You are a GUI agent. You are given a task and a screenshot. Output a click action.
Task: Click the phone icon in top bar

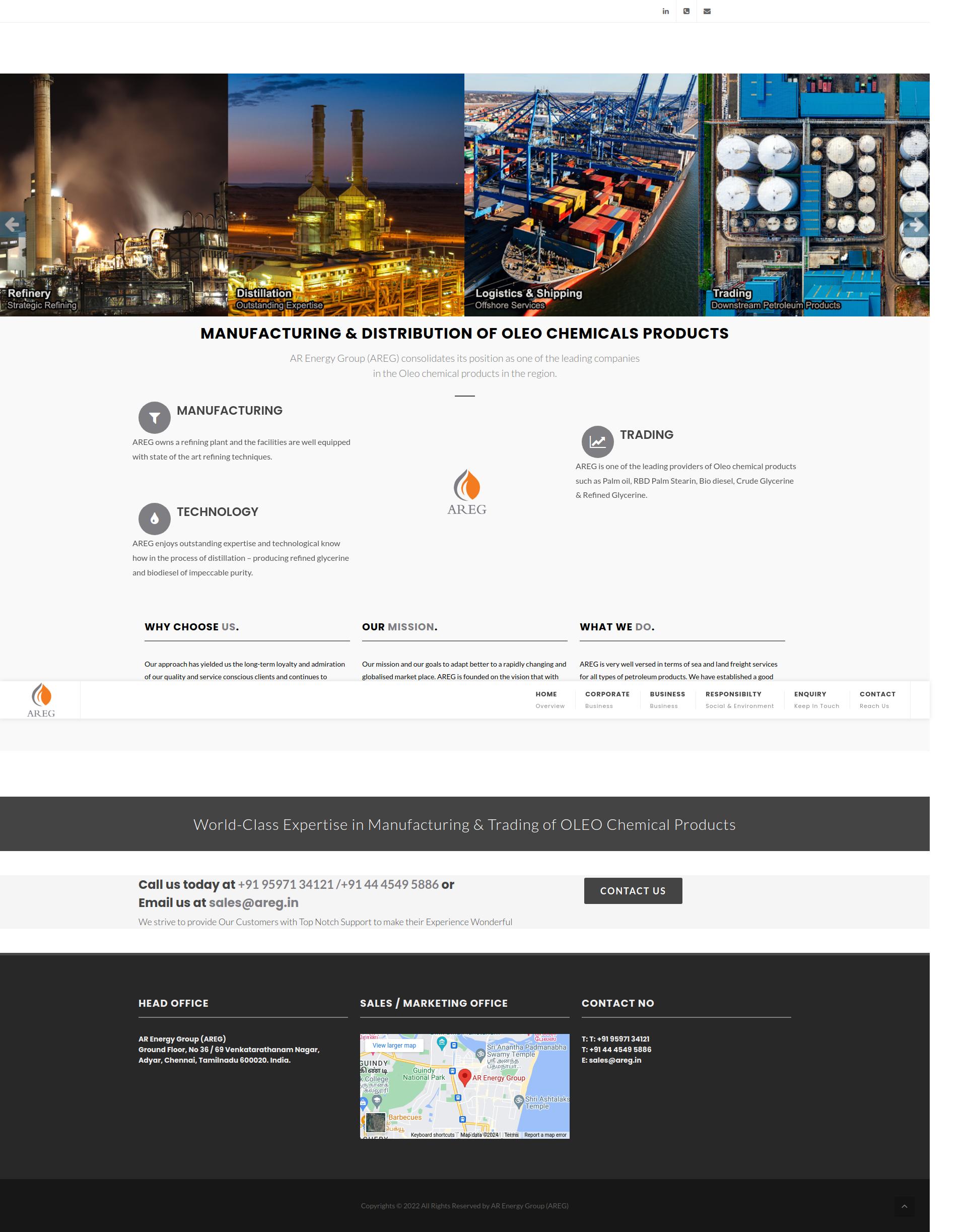(686, 11)
